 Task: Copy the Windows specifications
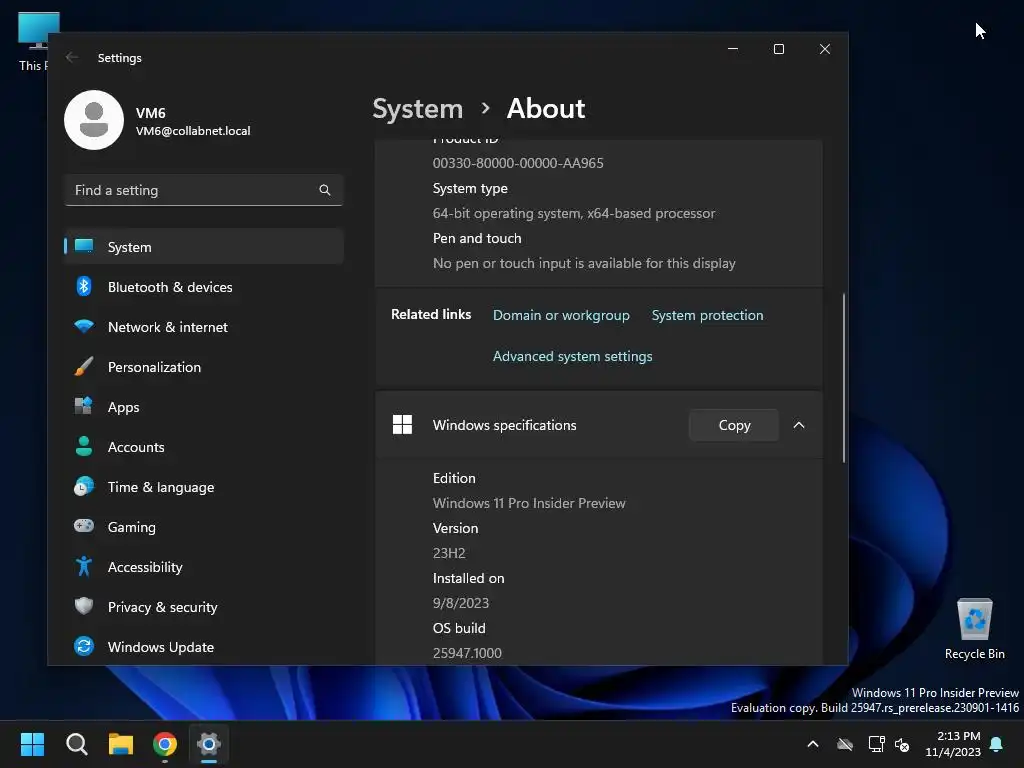coord(734,425)
